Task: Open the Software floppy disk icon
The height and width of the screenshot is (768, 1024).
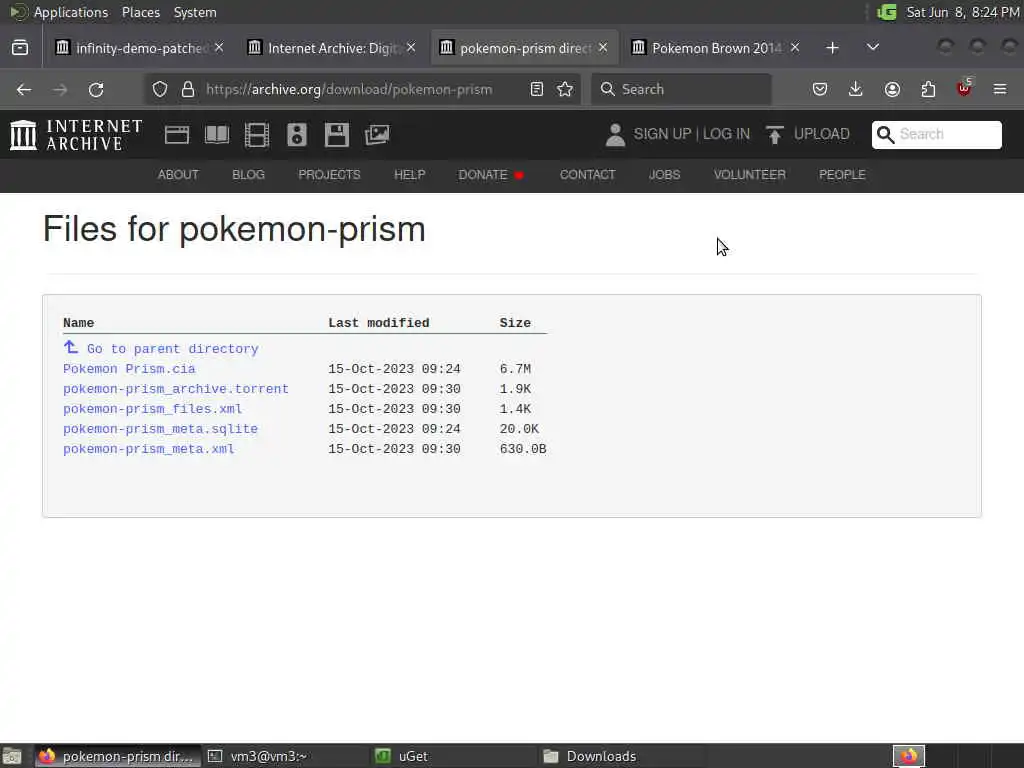Action: pyautogui.click(x=336, y=135)
